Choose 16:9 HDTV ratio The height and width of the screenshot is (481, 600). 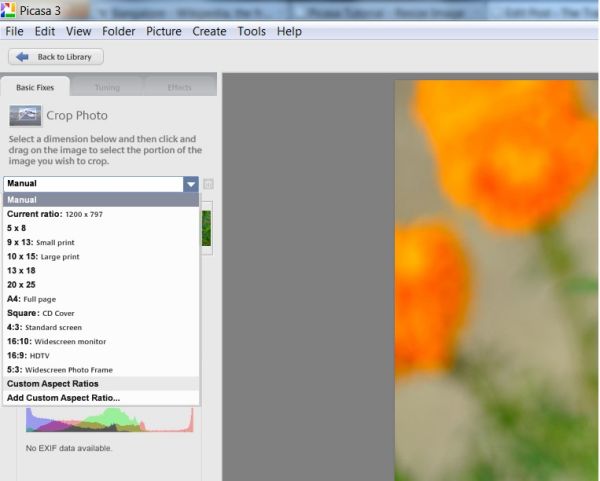(101, 356)
